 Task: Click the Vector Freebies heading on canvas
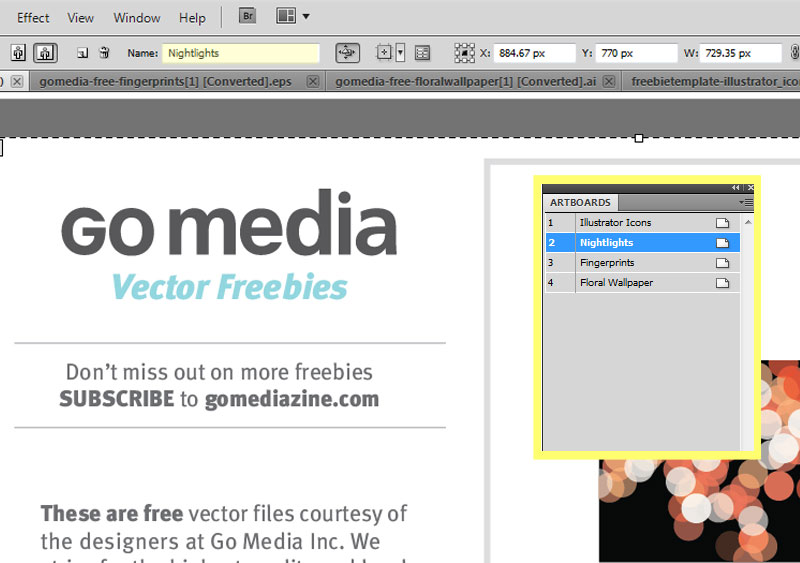230,286
